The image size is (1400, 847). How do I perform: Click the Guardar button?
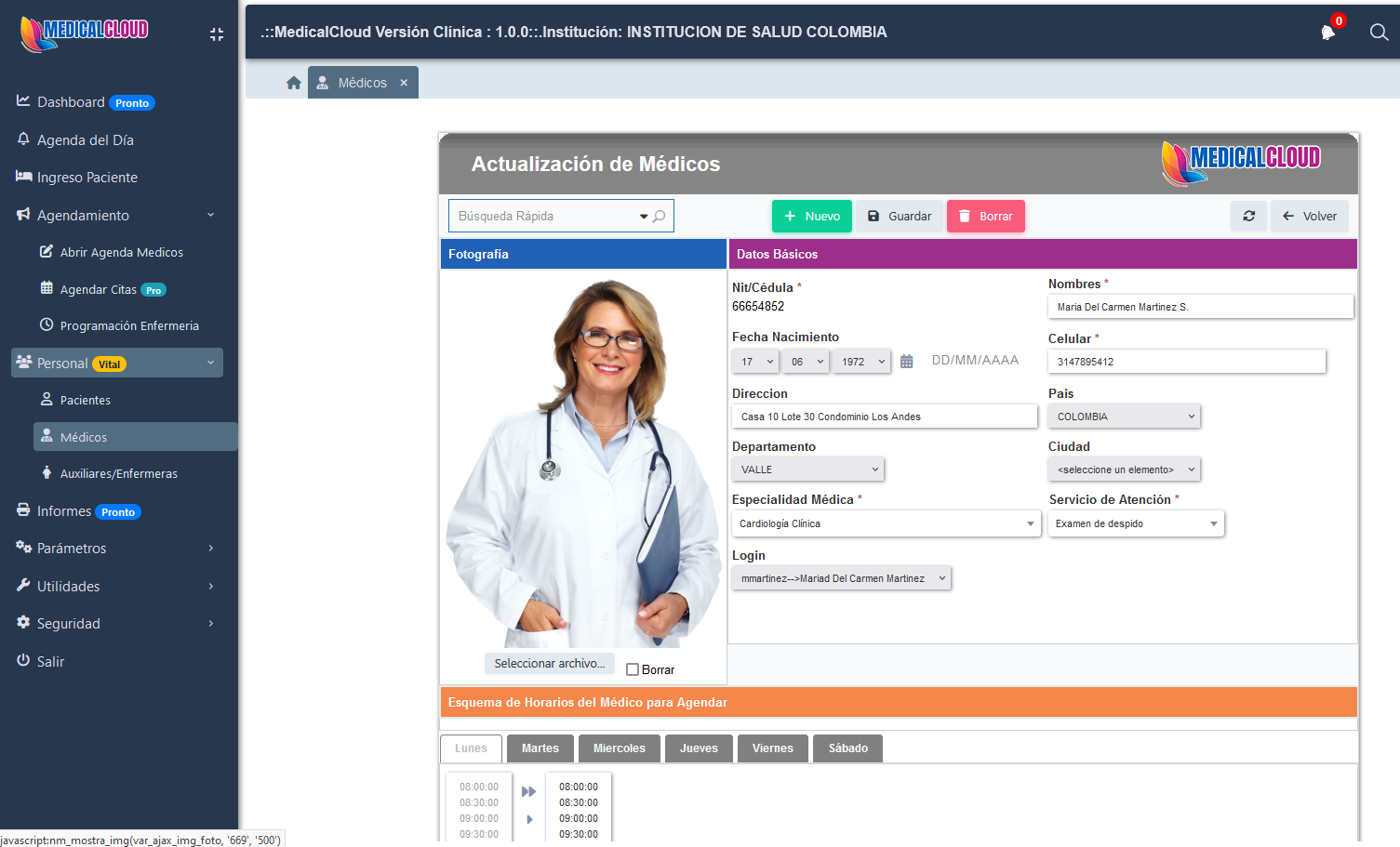click(x=900, y=216)
